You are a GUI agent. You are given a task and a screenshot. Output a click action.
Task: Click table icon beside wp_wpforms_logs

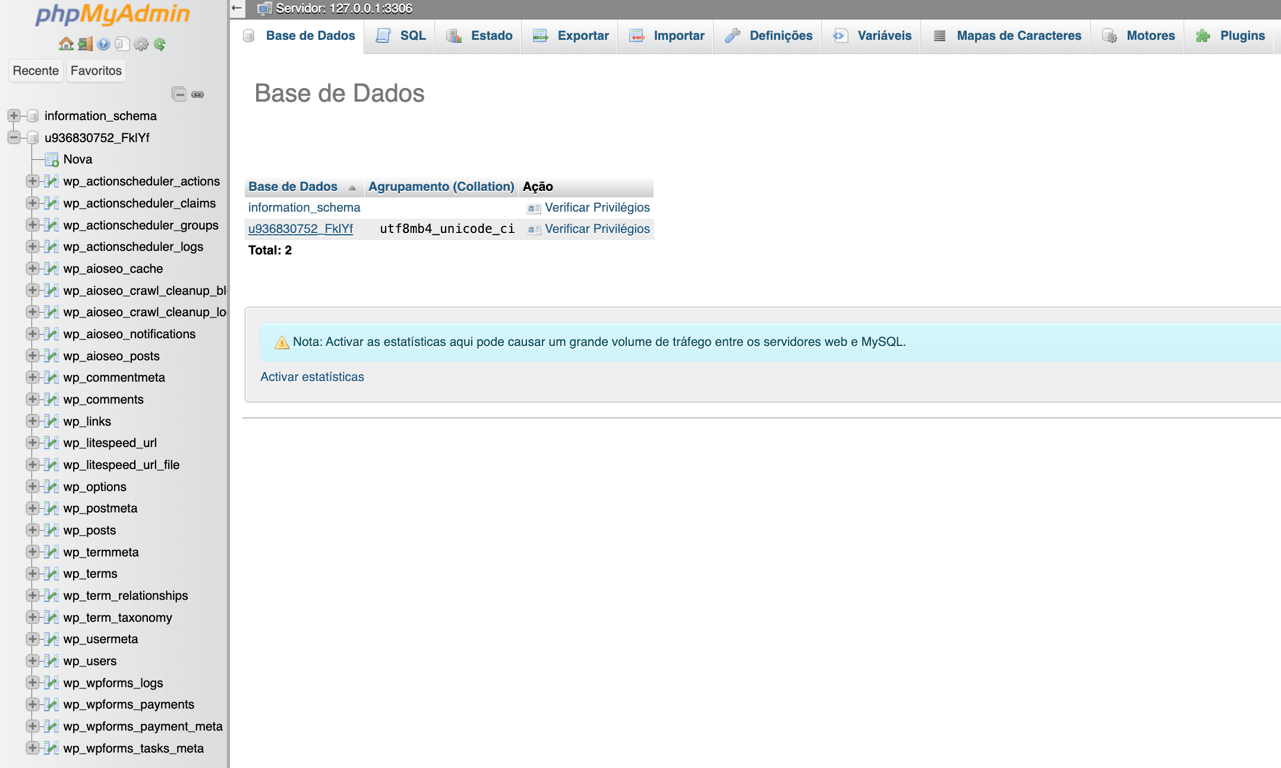coord(52,683)
